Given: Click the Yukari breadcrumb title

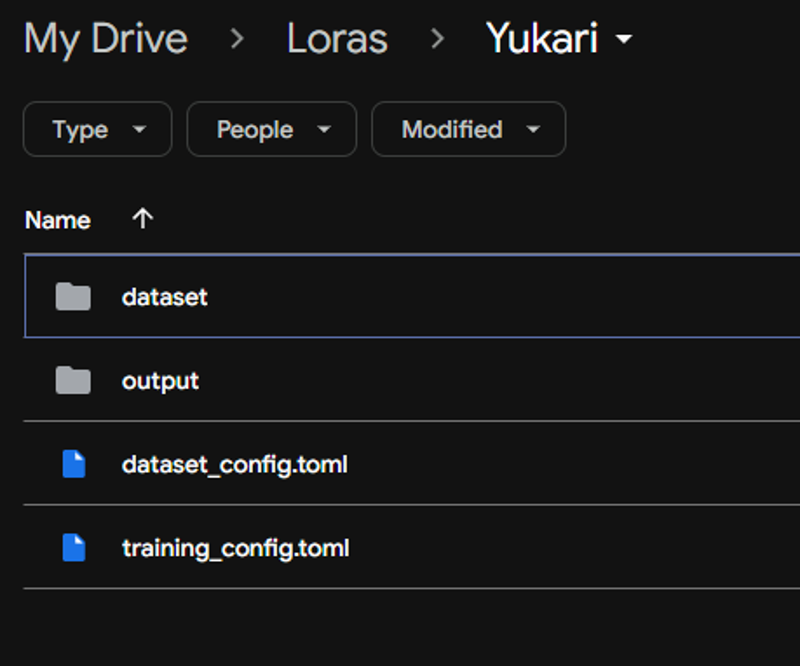Looking at the screenshot, I should [542, 38].
